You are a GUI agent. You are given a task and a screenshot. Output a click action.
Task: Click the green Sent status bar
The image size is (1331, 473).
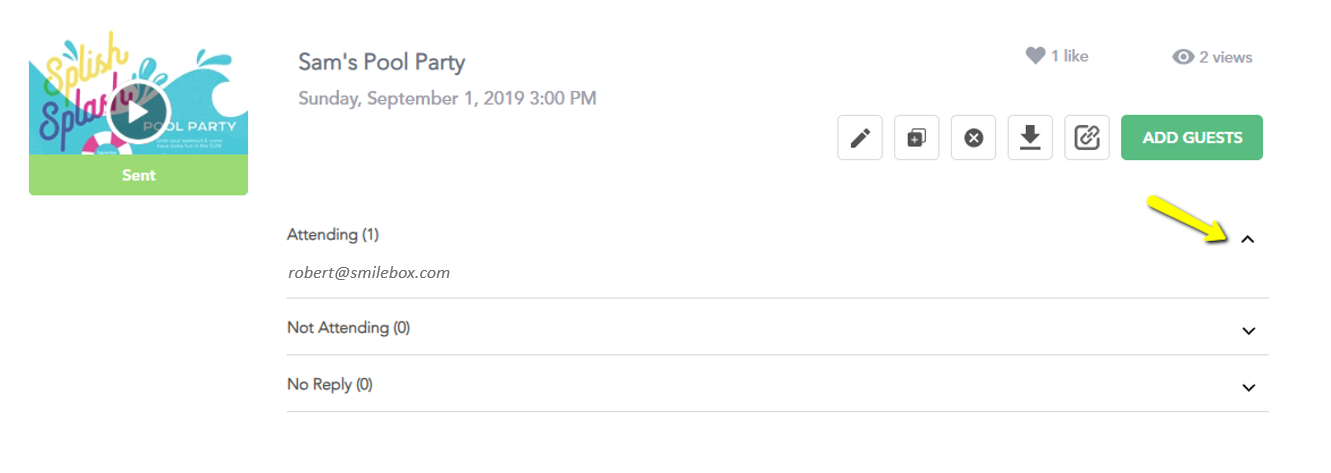pyautogui.click(x=138, y=175)
